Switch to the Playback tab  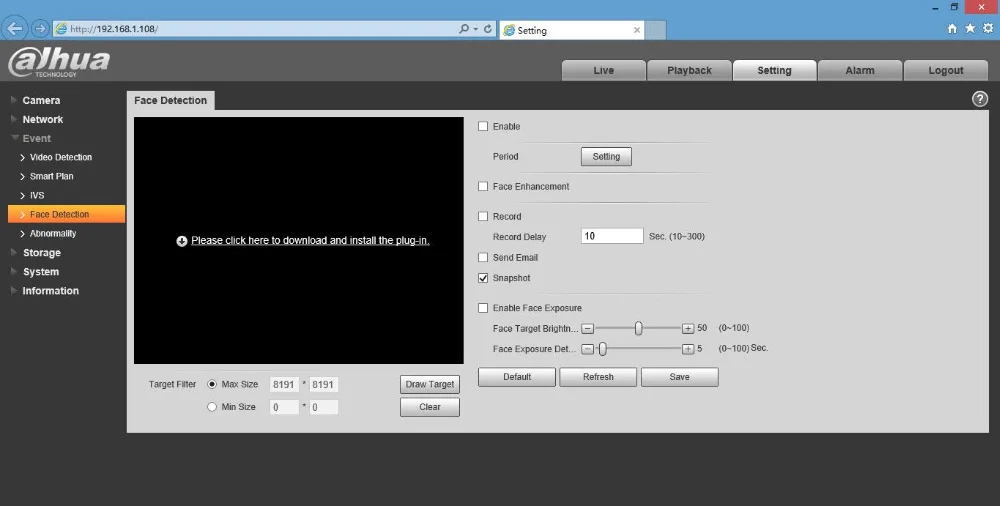[689, 70]
